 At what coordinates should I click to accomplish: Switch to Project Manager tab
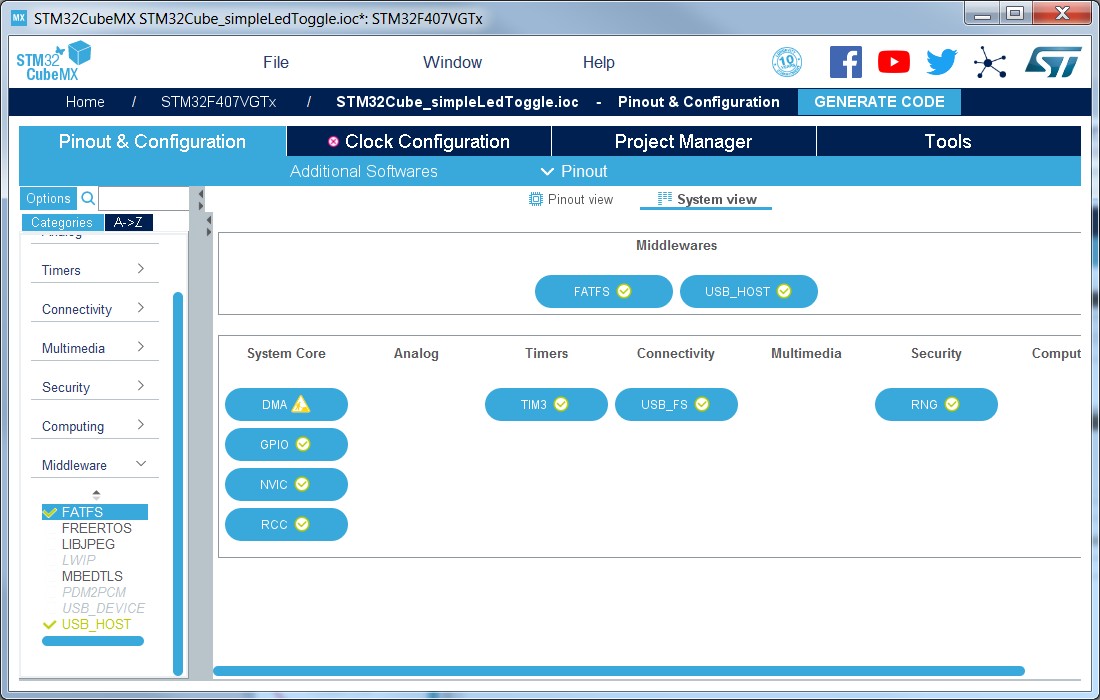[683, 142]
